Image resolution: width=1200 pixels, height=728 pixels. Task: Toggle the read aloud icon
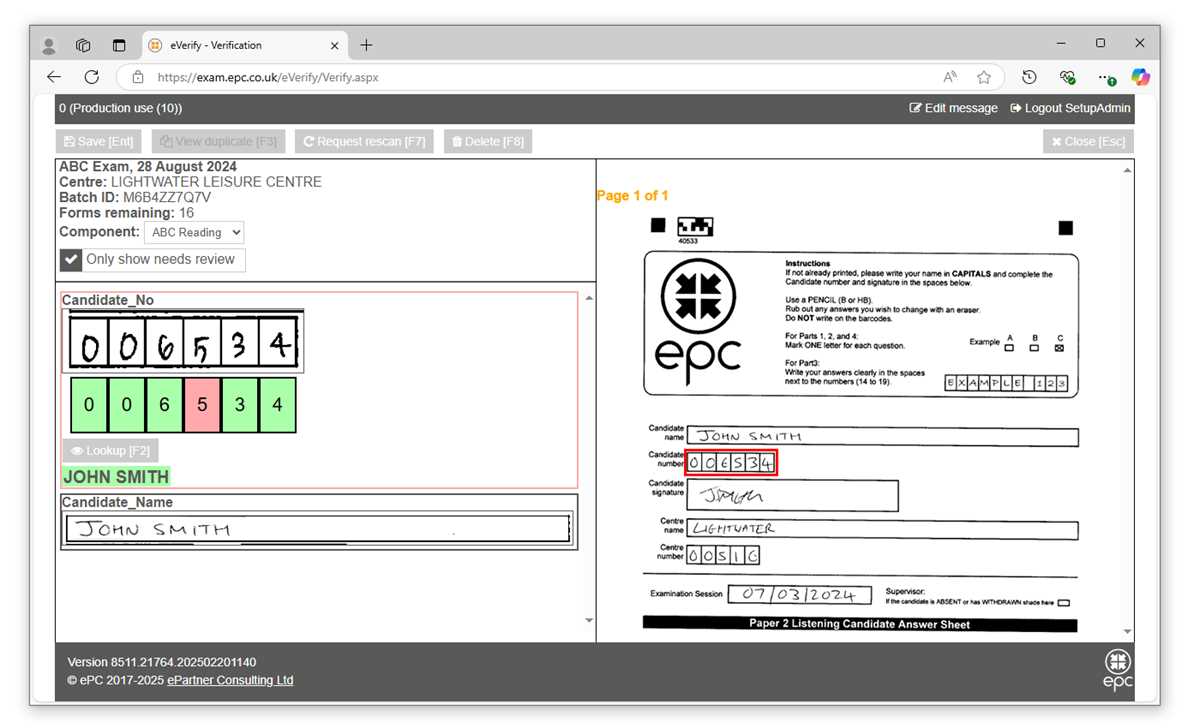950,77
